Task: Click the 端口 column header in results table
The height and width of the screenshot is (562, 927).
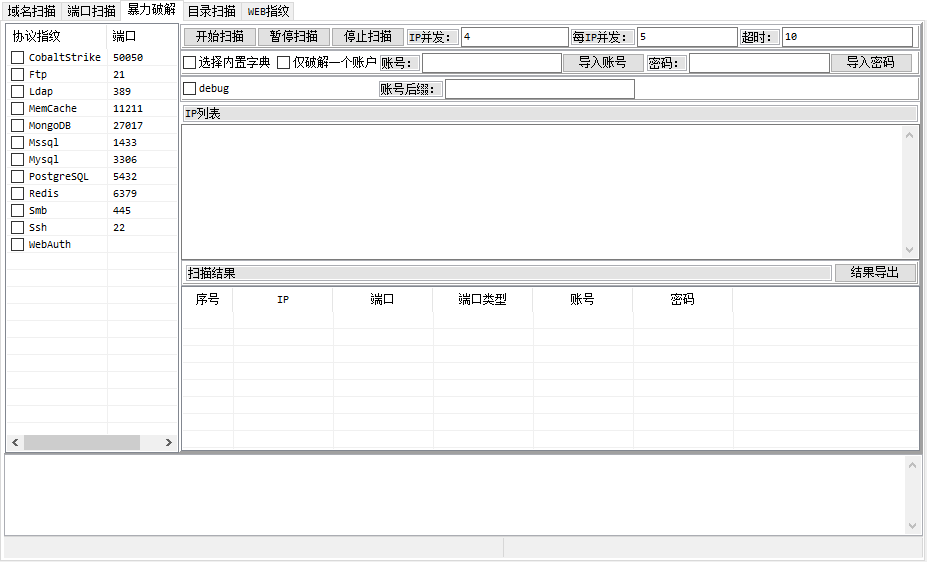Action: 383,300
